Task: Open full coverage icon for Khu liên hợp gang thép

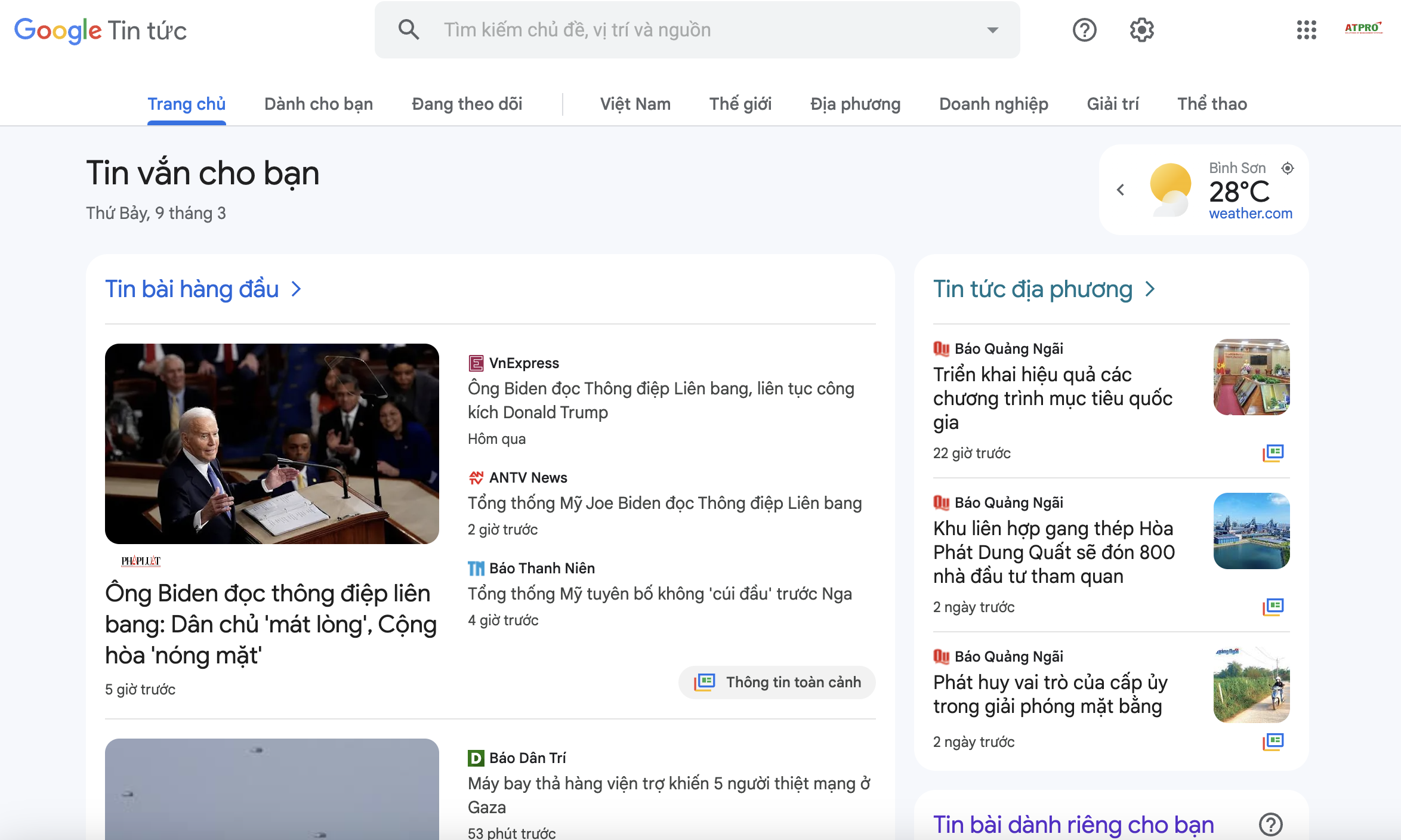Action: click(x=1273, y=607)
